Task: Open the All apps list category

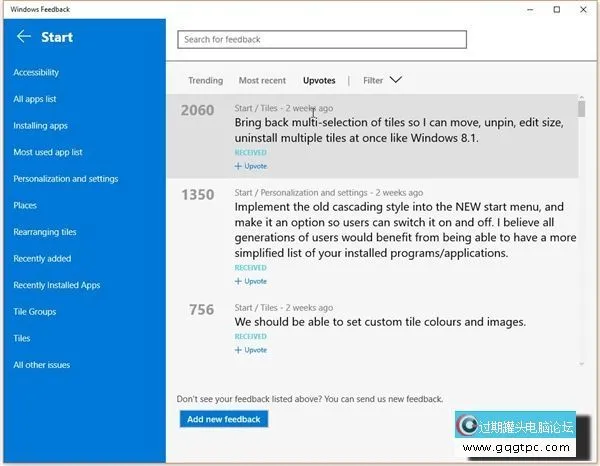Action: point(35,99)
